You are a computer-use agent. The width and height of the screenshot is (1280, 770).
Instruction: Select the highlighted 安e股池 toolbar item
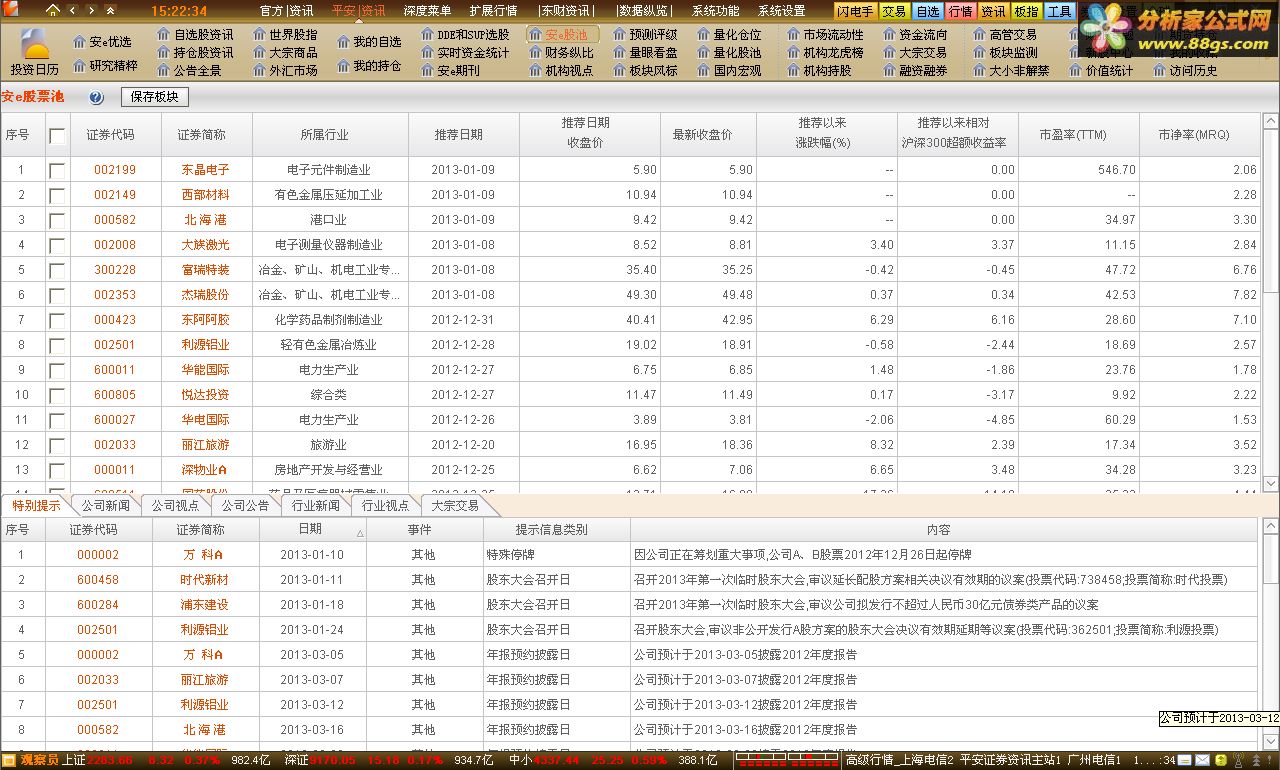pos(563,35)
